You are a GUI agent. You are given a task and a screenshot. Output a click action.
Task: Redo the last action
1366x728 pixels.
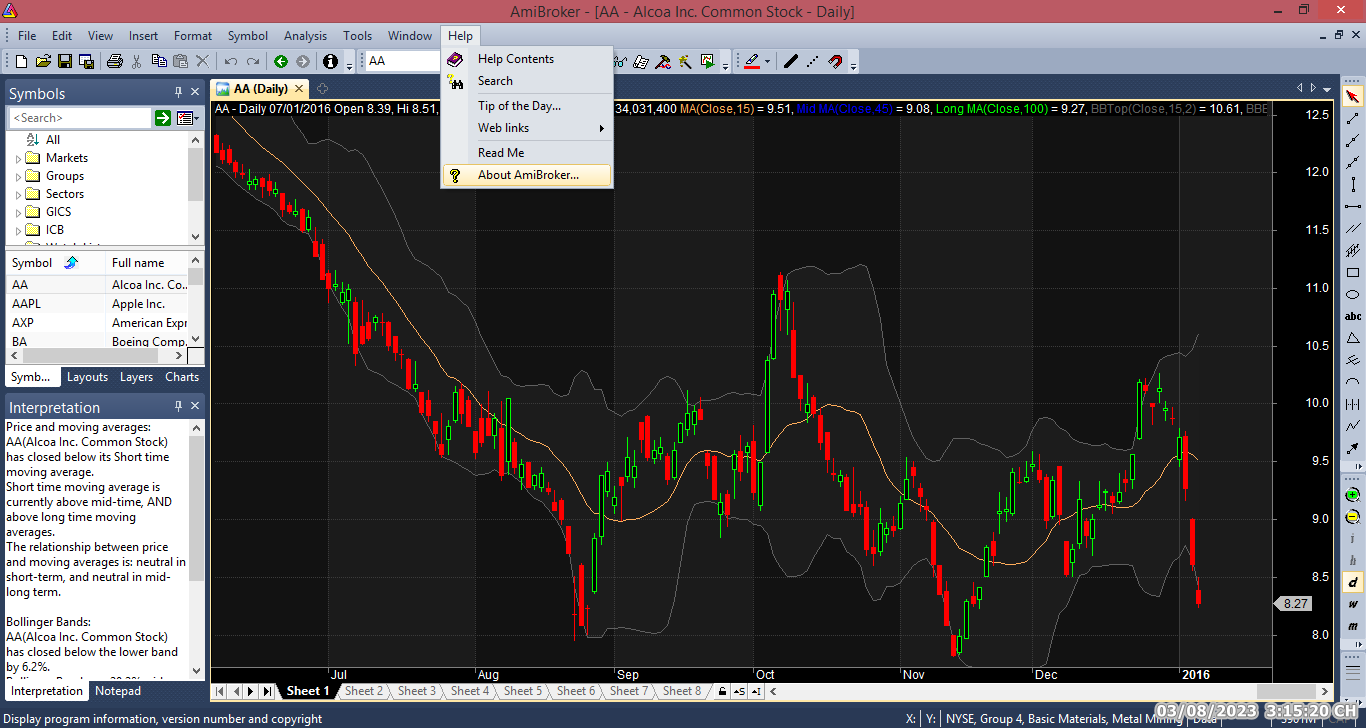253,61
